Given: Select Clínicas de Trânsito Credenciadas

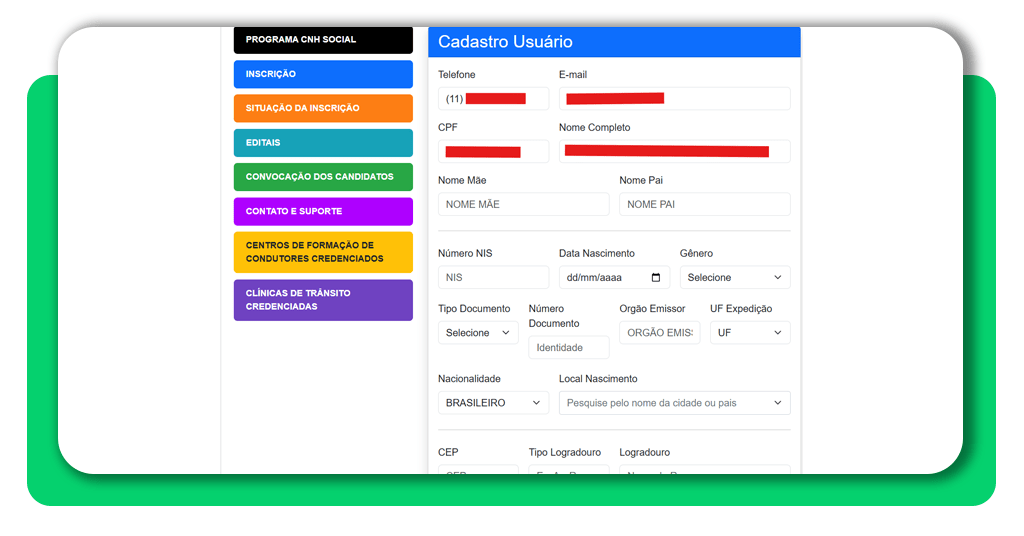Looking at the screenshot, I should tap(323, 300).
